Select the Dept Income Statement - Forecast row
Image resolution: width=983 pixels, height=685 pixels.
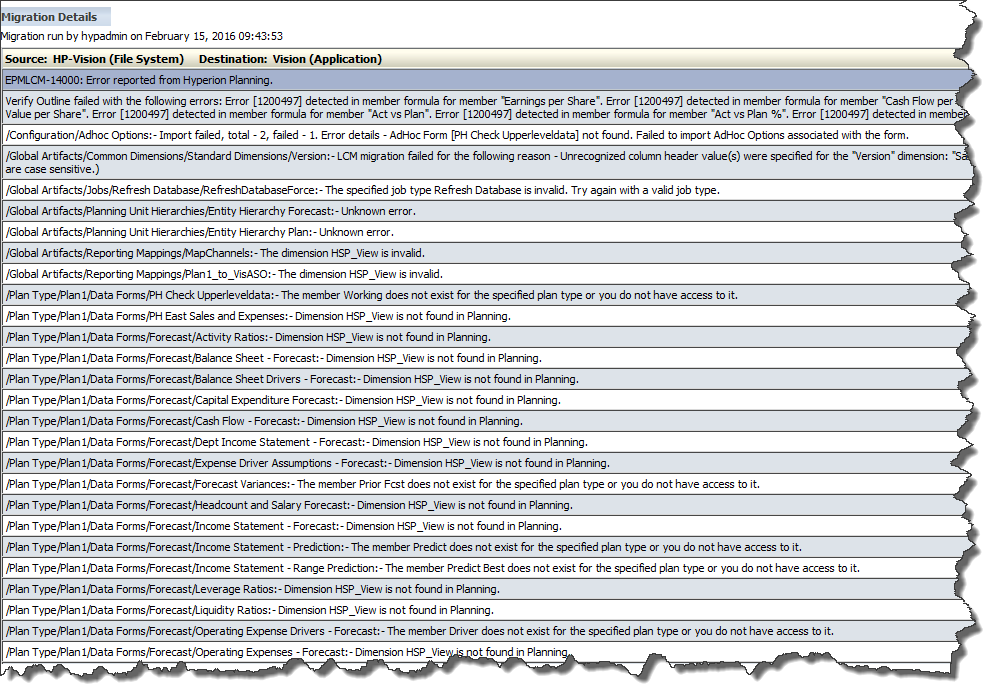[x=483, y=442]
